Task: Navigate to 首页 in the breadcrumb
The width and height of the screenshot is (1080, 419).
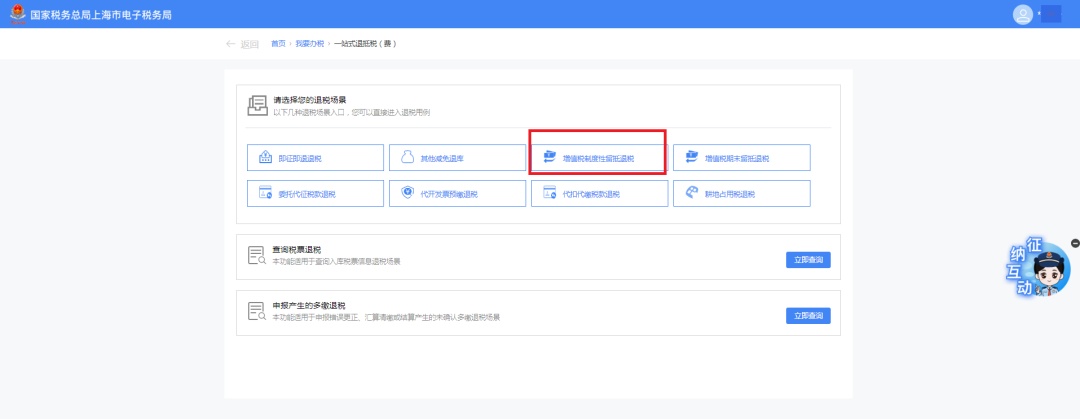Action: tap(278, 44)
